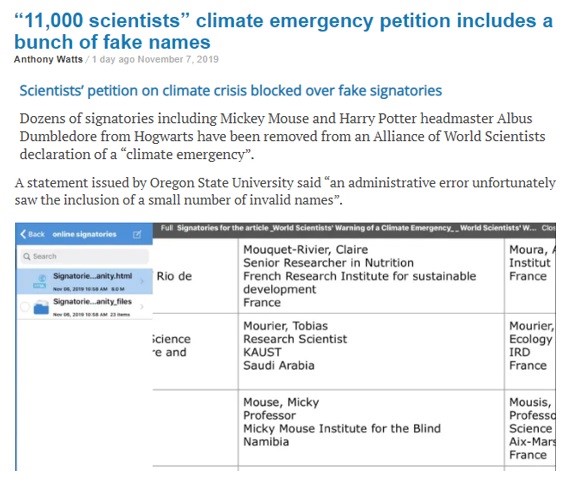Click the Back label in header
The image size is (569, 485).
click(36, 234)
